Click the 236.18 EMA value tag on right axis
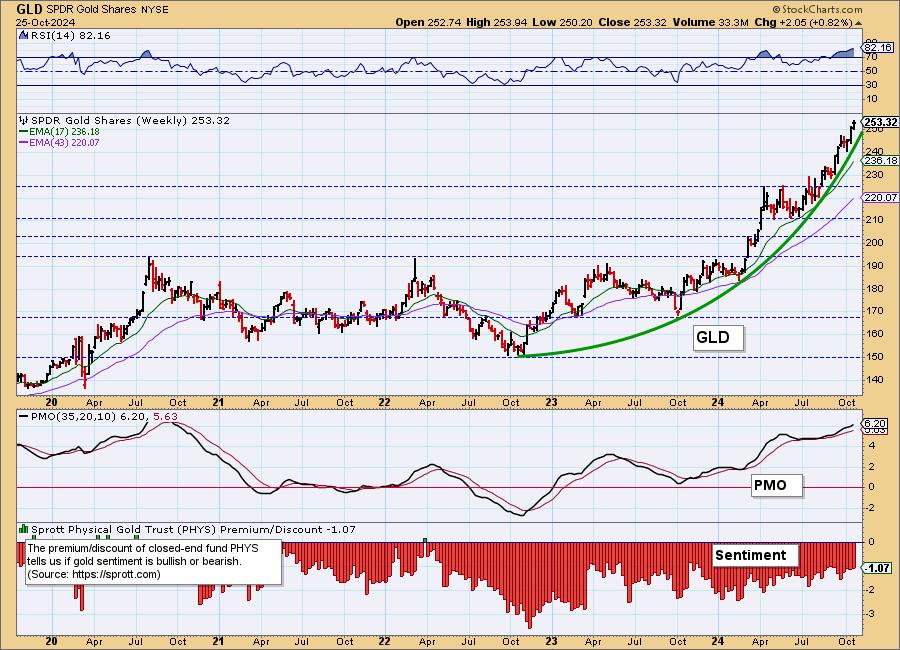Image resolution: width=900 pixels, height=650 pixels. [x=880, y=161]
